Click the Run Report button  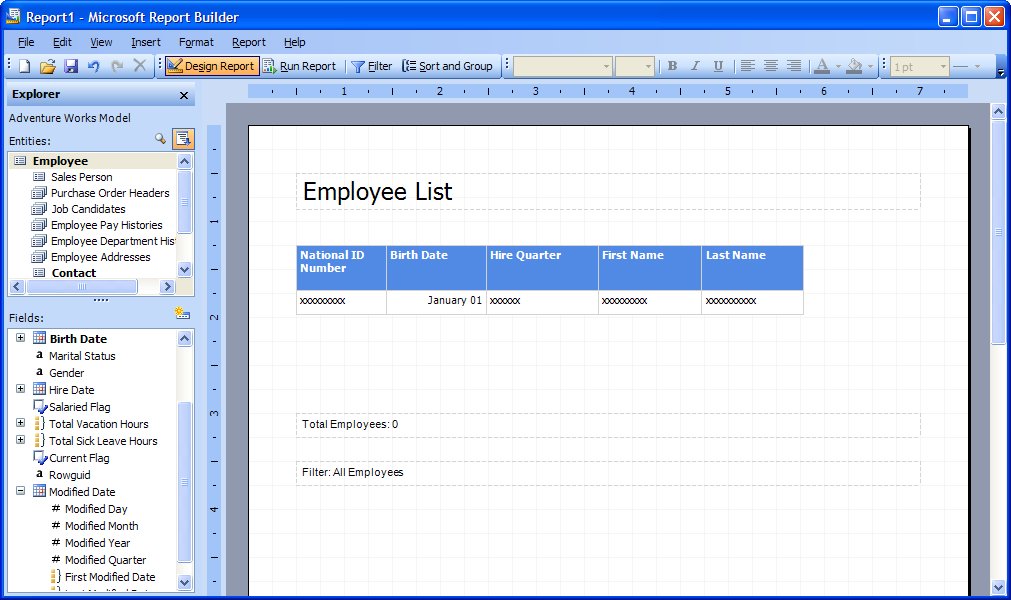pyautogui.click(x=299, y=66)
